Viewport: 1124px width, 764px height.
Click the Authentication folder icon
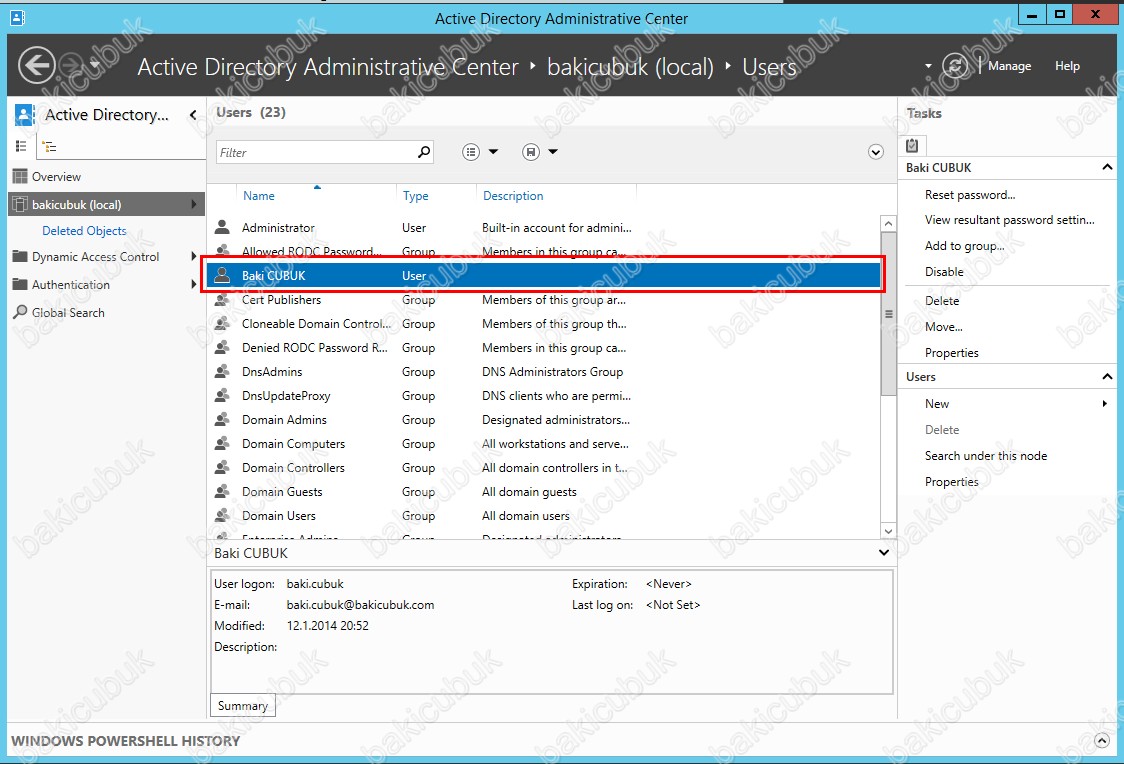(20, 284)
